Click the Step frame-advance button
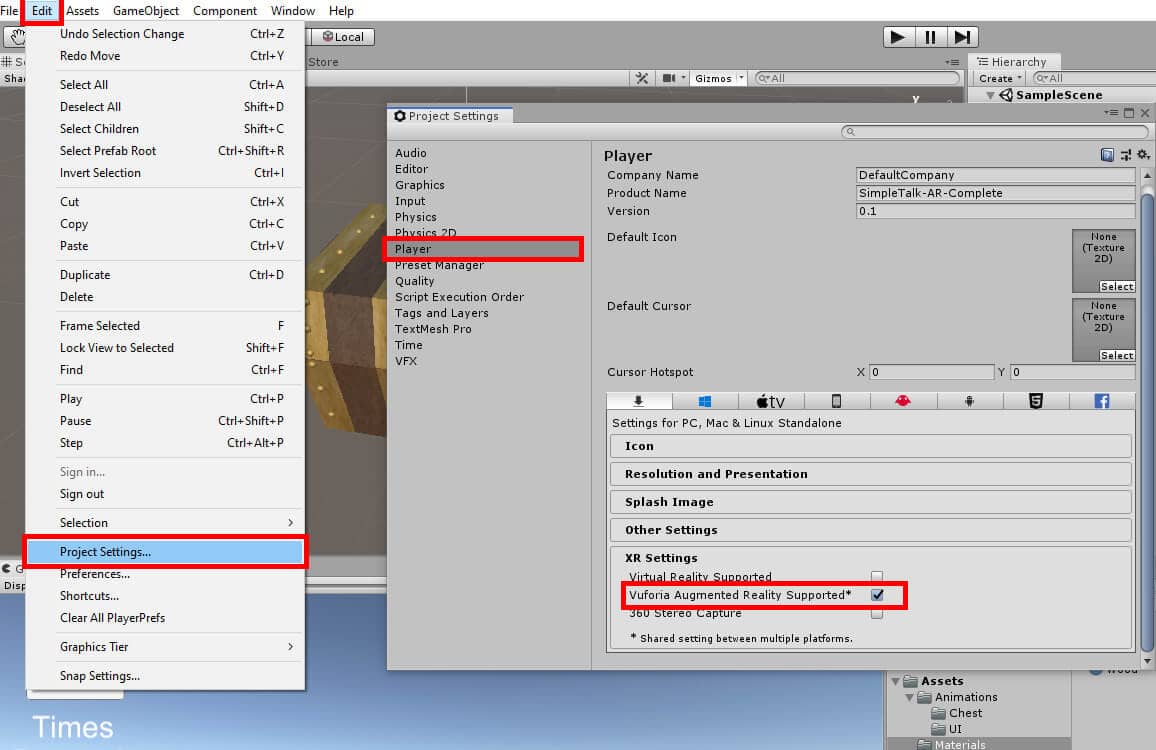This screenshot has width=1156, height=750. click(961, 37)
